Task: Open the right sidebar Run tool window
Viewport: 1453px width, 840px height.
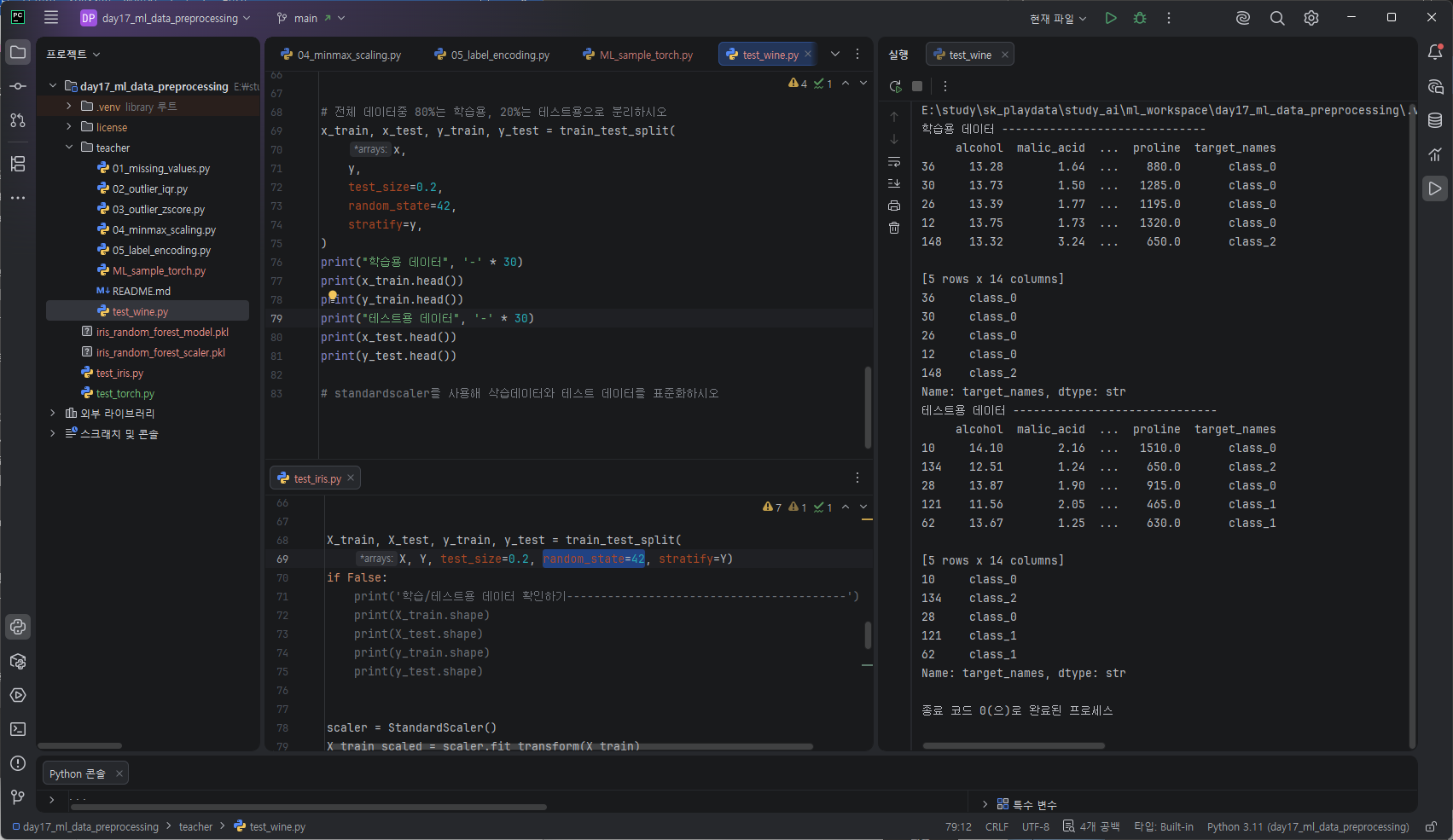Action: pos(1435,188)
